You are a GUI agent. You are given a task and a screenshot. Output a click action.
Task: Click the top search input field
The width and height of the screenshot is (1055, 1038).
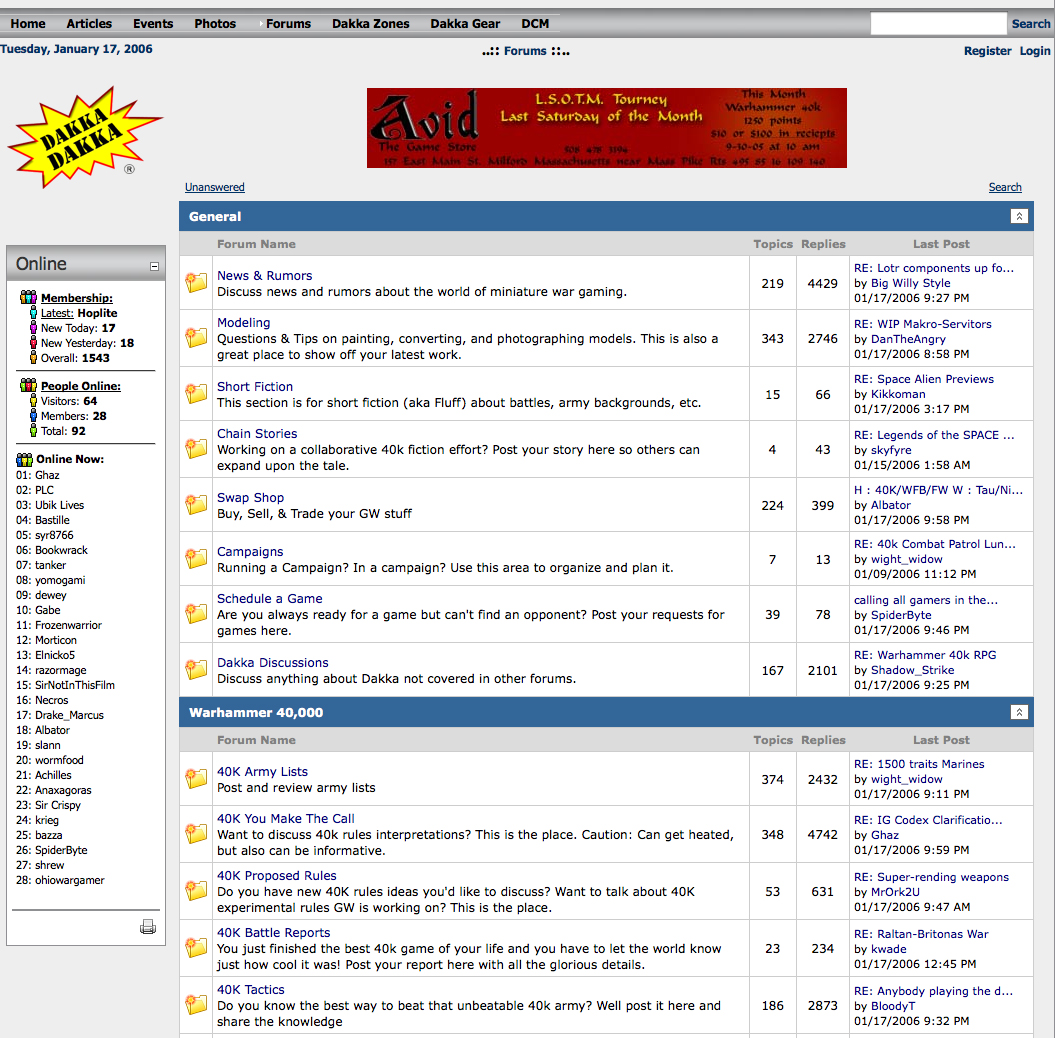[x=938, y=24]
